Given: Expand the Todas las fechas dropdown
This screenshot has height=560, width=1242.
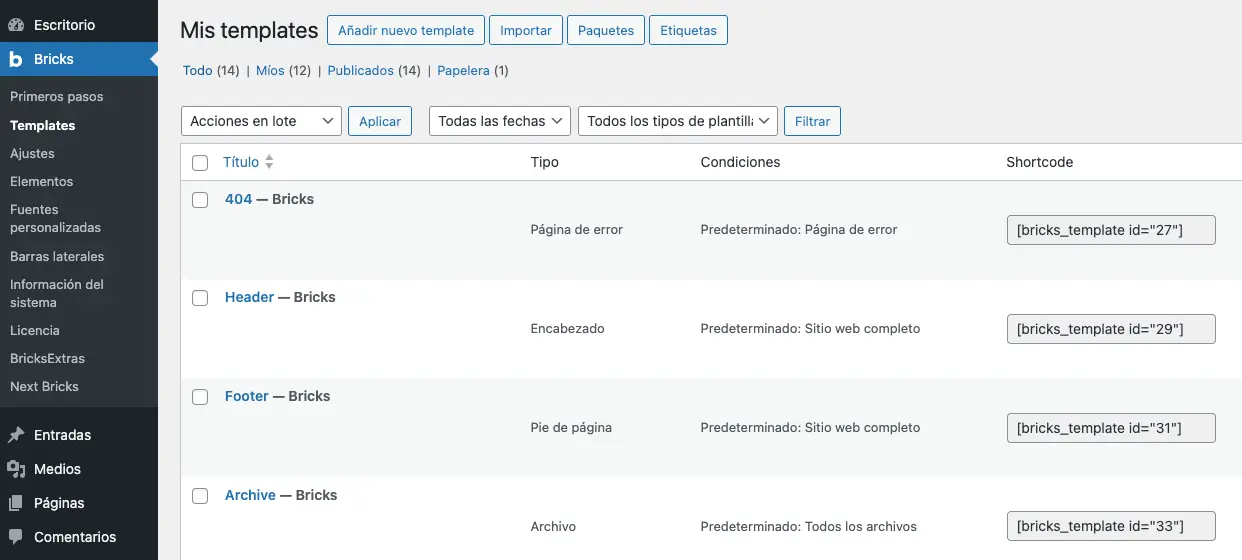Looking at the screenshot, I should pyautogui.click(x=499, y=121).
